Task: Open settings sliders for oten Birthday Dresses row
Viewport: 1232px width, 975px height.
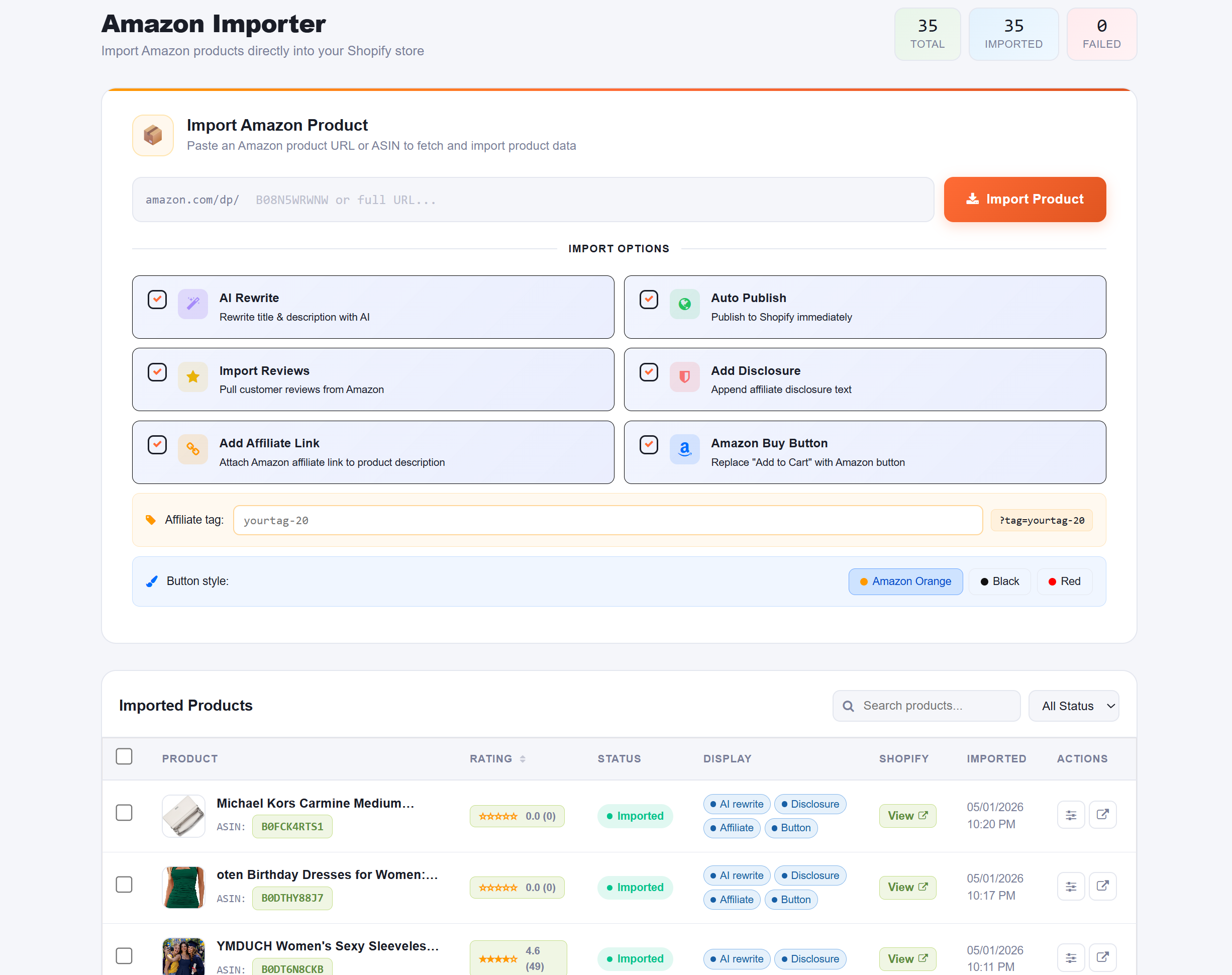Action: point(1071,886)
